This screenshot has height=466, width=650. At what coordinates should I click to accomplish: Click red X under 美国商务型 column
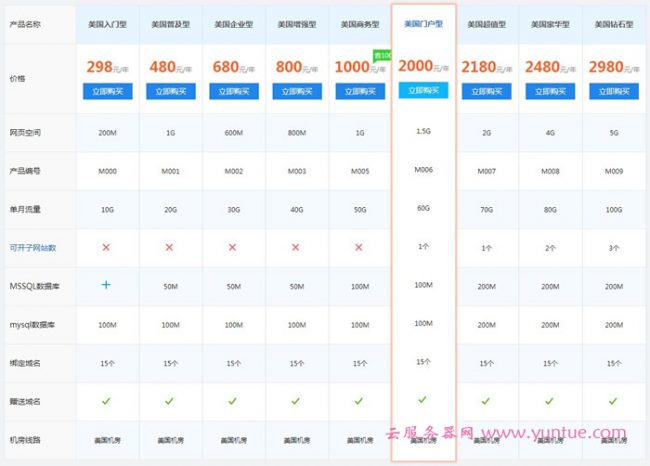coord(359,246)
